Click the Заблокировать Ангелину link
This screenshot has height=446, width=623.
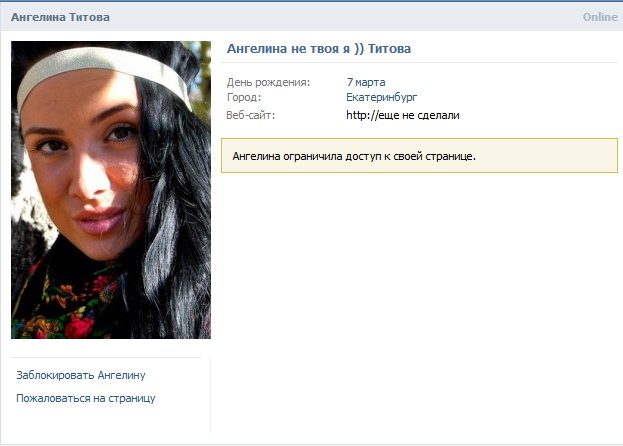[81, 375]
